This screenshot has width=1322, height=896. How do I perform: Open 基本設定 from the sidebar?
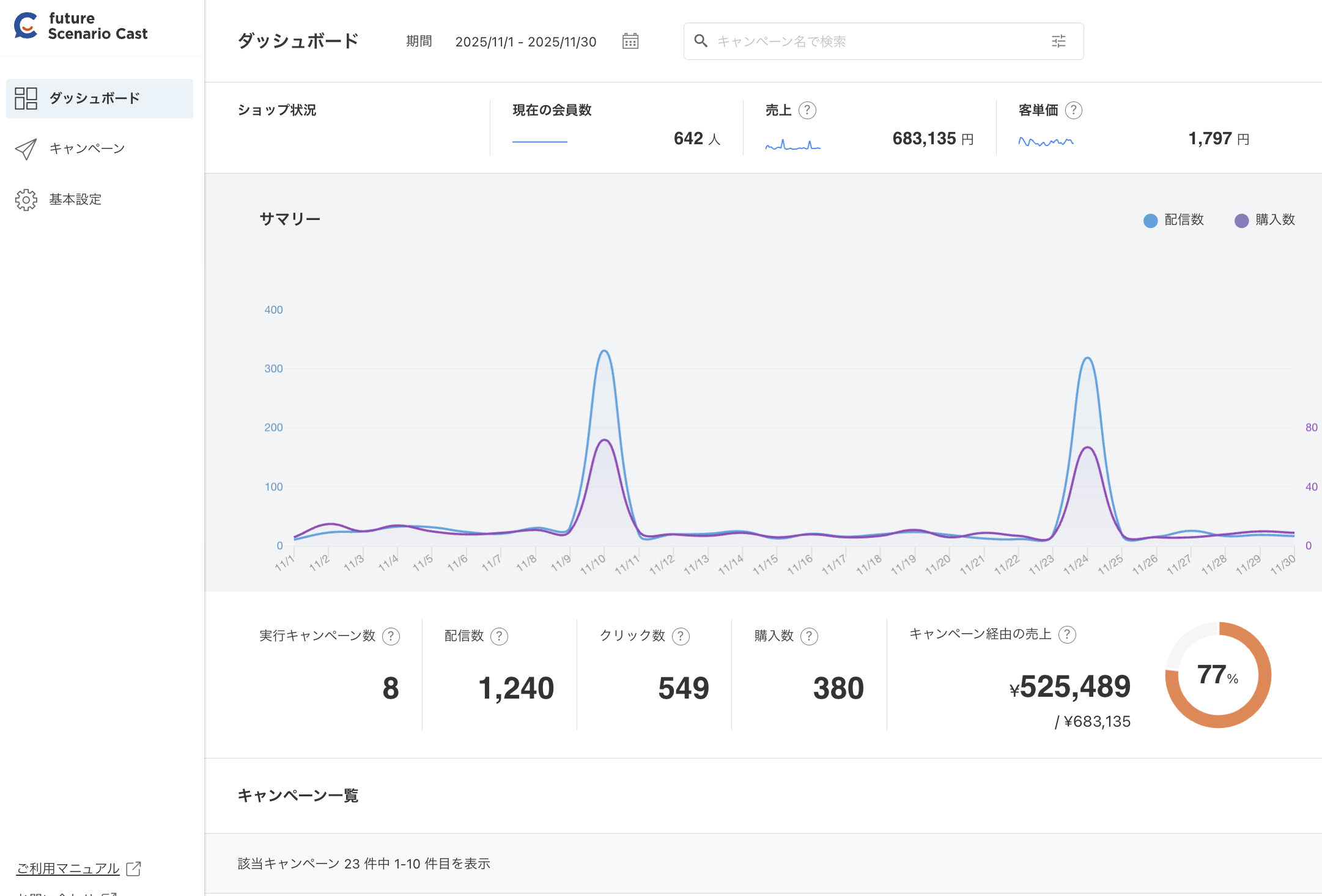pyautogui.click(x=75, y=199)
